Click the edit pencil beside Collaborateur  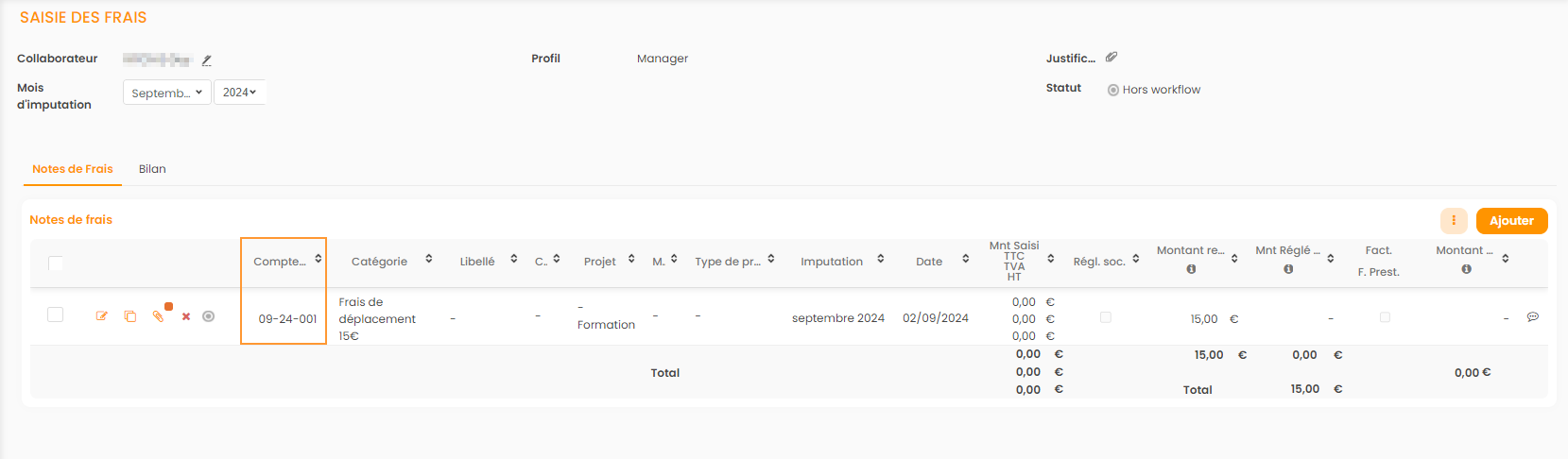pos(206,60)
